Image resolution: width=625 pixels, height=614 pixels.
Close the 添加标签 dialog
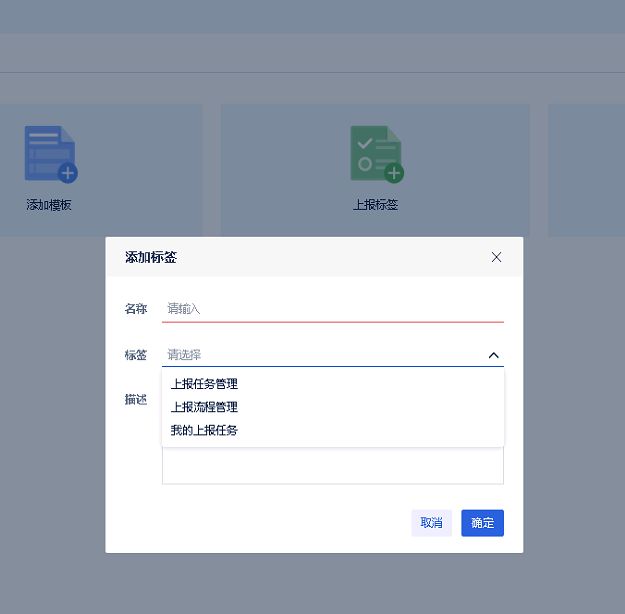click(x=496, y=257)
